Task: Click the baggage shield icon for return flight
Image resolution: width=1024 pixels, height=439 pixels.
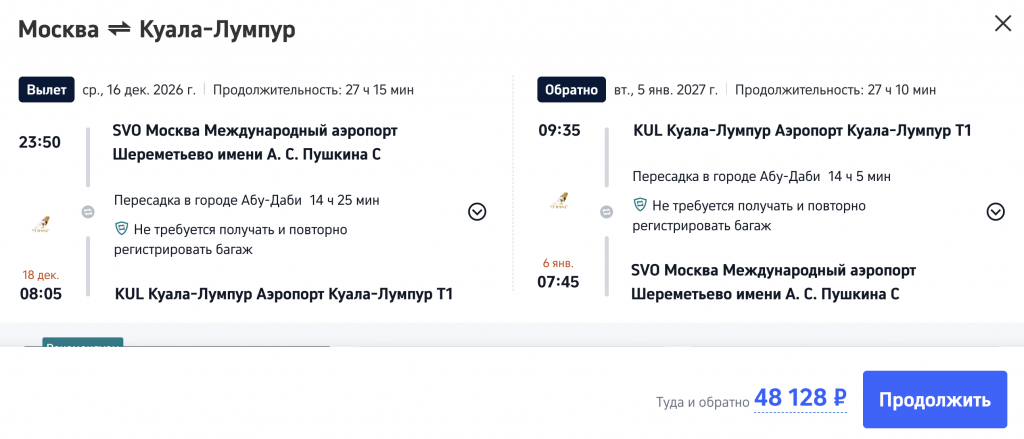Action: point(640,205)
